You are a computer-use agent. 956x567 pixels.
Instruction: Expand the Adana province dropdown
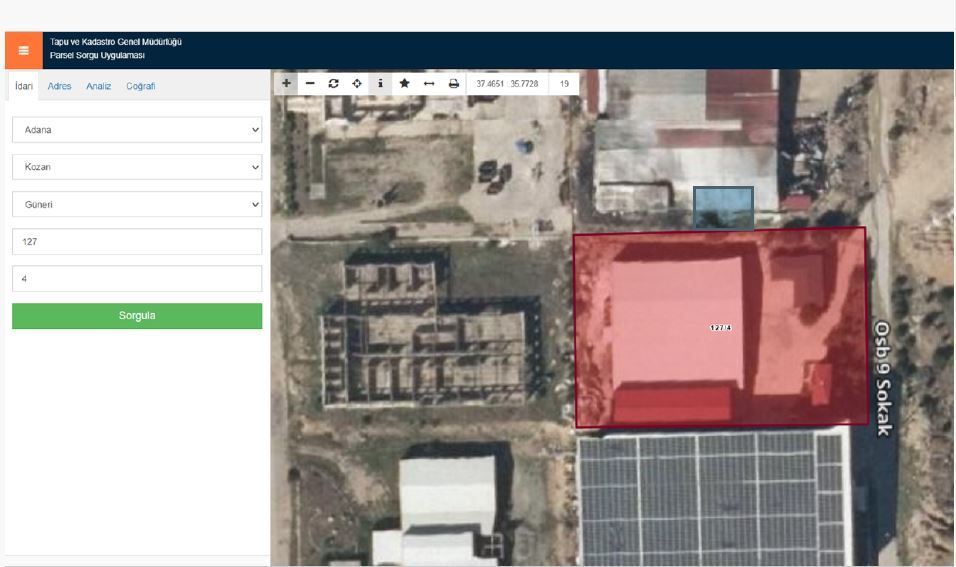click(137, 130)
